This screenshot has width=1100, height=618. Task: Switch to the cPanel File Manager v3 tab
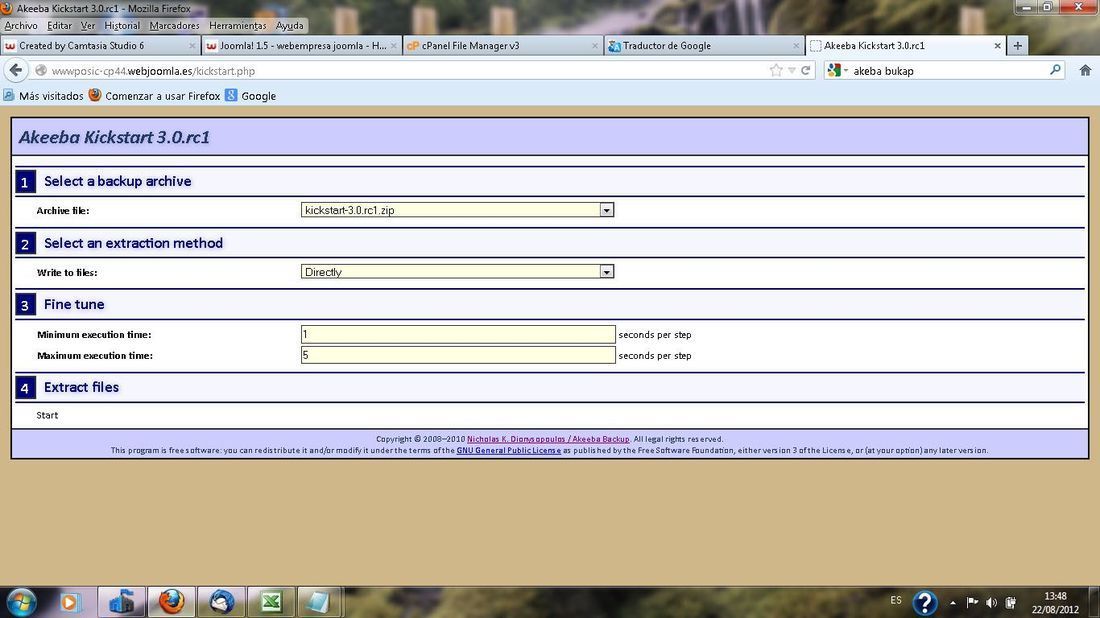[x=503, y=46]
